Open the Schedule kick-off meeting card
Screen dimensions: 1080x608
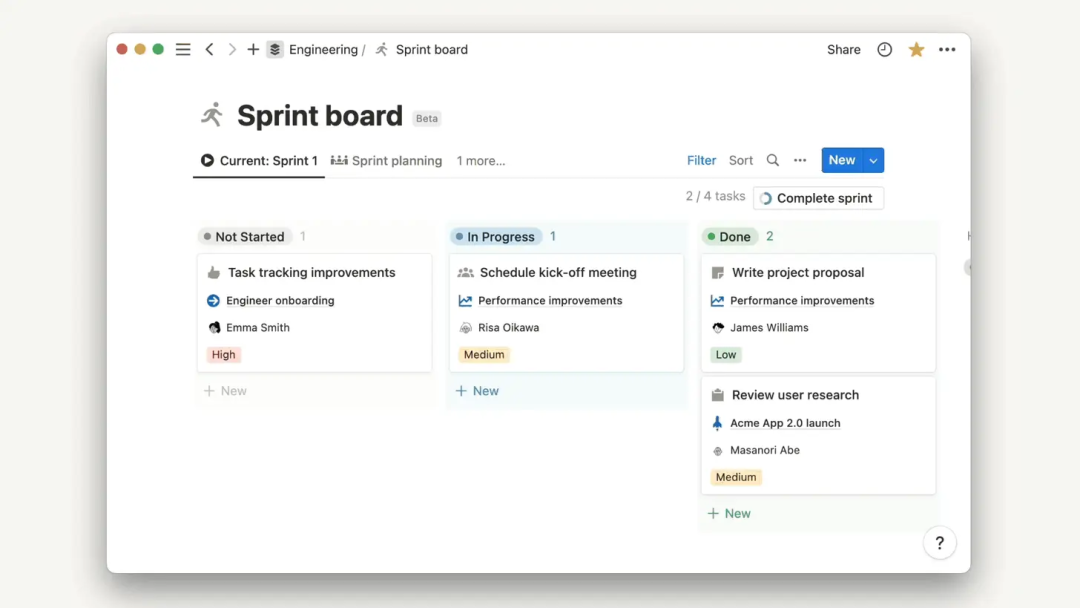coord(558,272)
